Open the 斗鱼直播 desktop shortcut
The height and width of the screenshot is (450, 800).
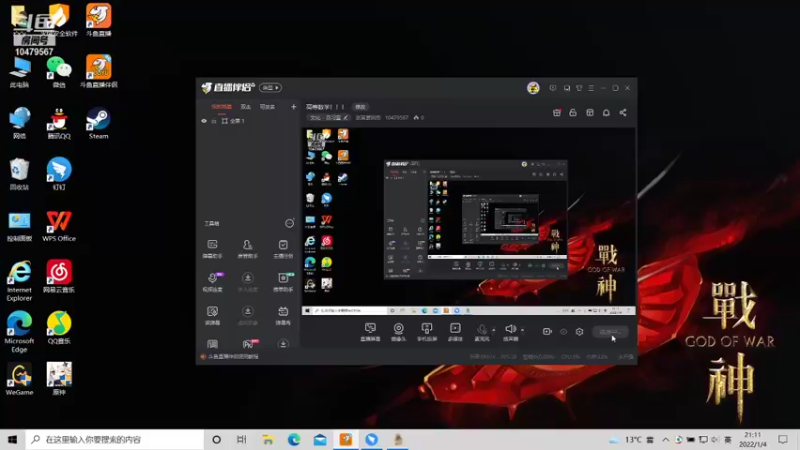(98, 19)
